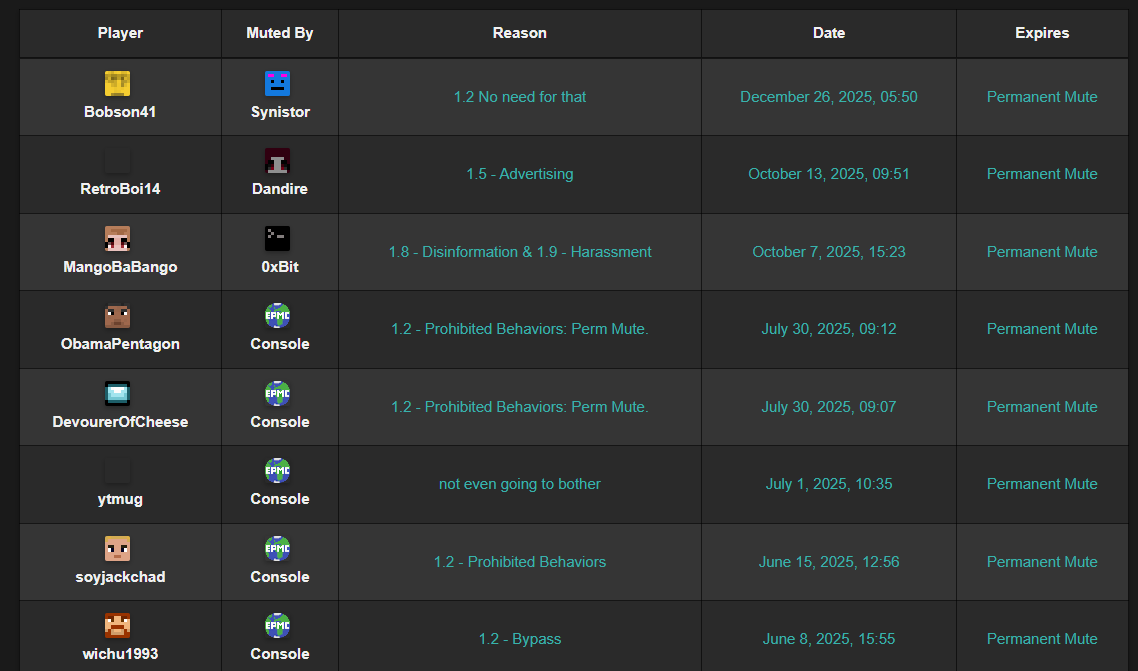Click Permanent Mute in Bobson41's row
Image resolution: width=1138 pixels, height=671 pixels.
pyautogui.click(x=1041, y=97)
